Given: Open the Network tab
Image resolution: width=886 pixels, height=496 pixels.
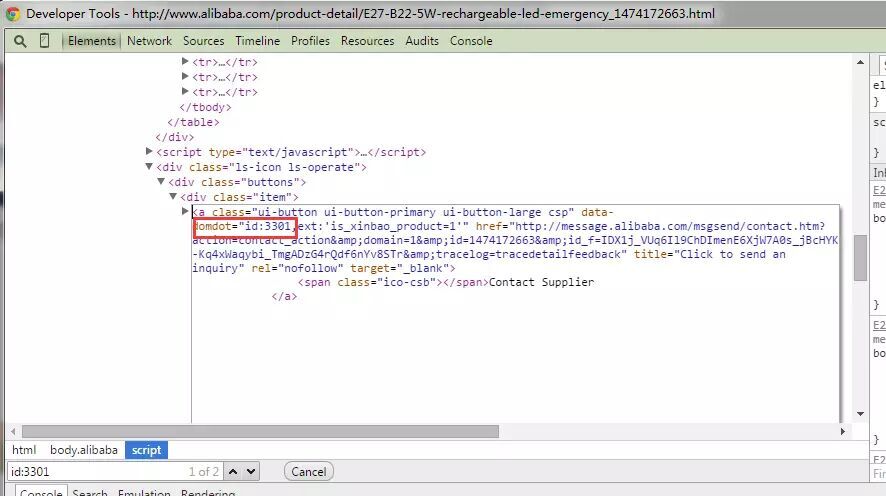Looking at the screenshot, I should tap(149, 41).
